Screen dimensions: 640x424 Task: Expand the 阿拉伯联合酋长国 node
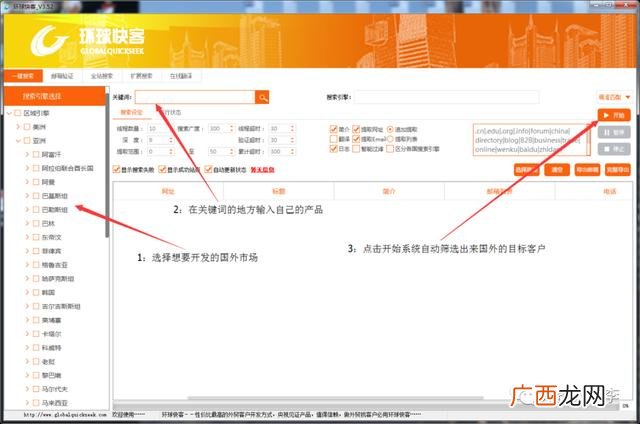[x=27, y=168]
